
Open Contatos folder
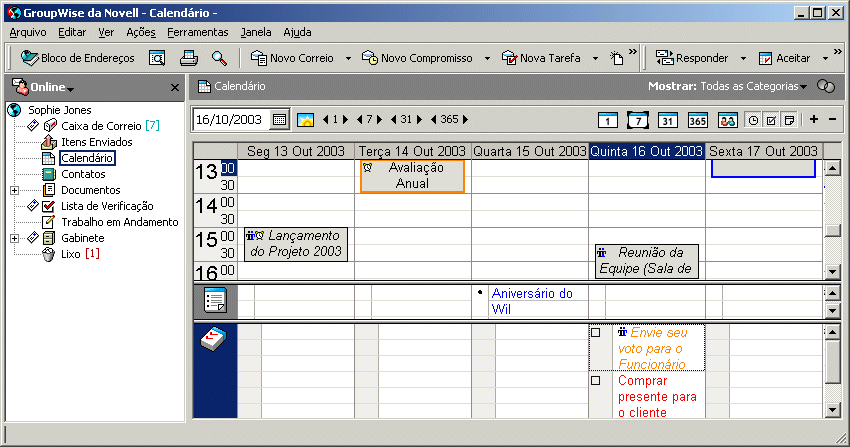(83, 174)
